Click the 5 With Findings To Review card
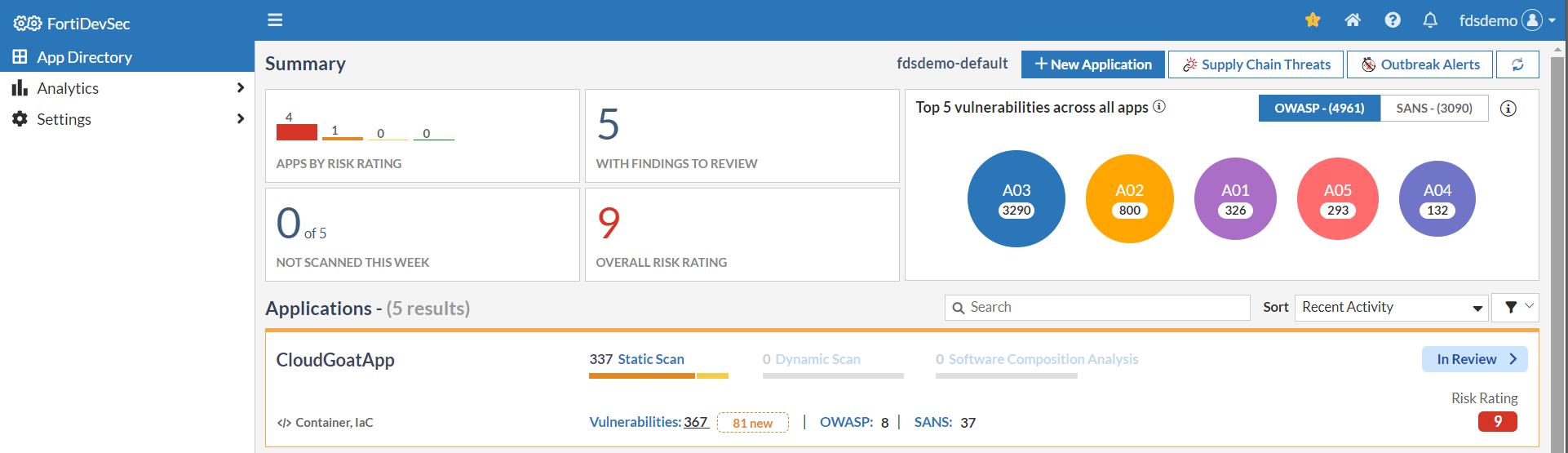The width and height of the screenshot is (1568, 453). point(742,135)
